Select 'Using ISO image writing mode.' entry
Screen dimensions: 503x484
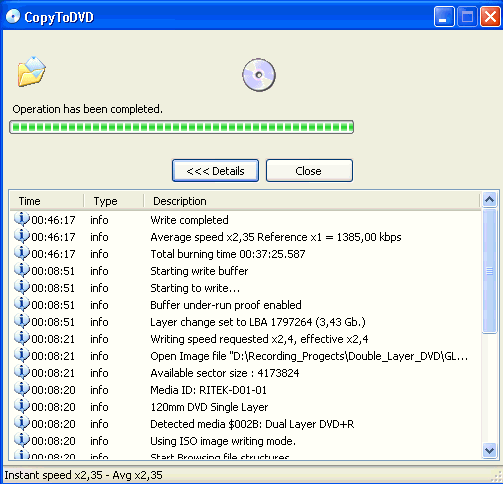(245, 441)
